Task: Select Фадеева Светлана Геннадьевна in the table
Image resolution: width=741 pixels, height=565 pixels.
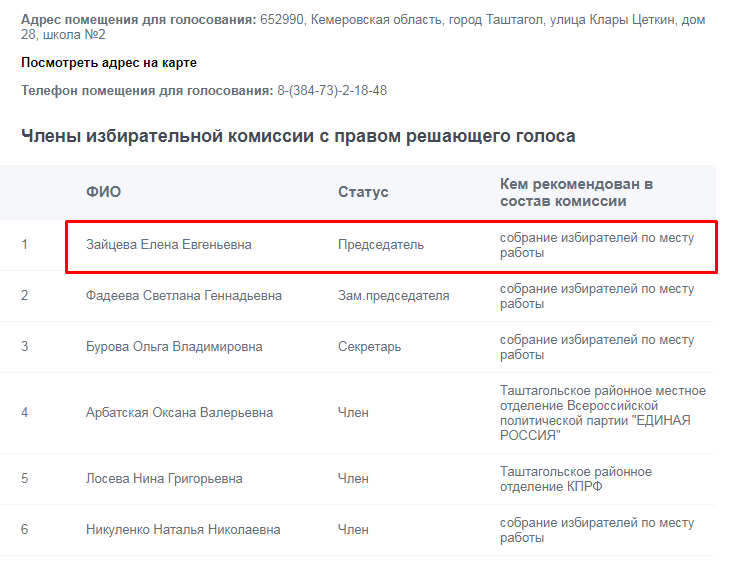Action: point(184,296)
